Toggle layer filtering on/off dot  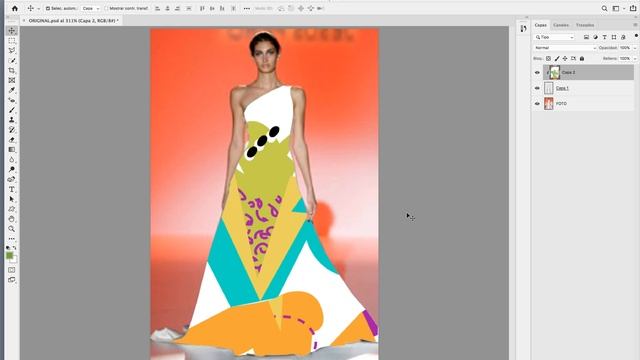[636, 36]
